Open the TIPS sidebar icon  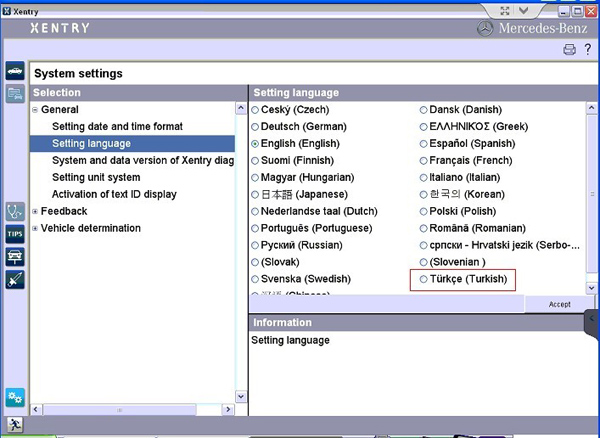[15, 234]
